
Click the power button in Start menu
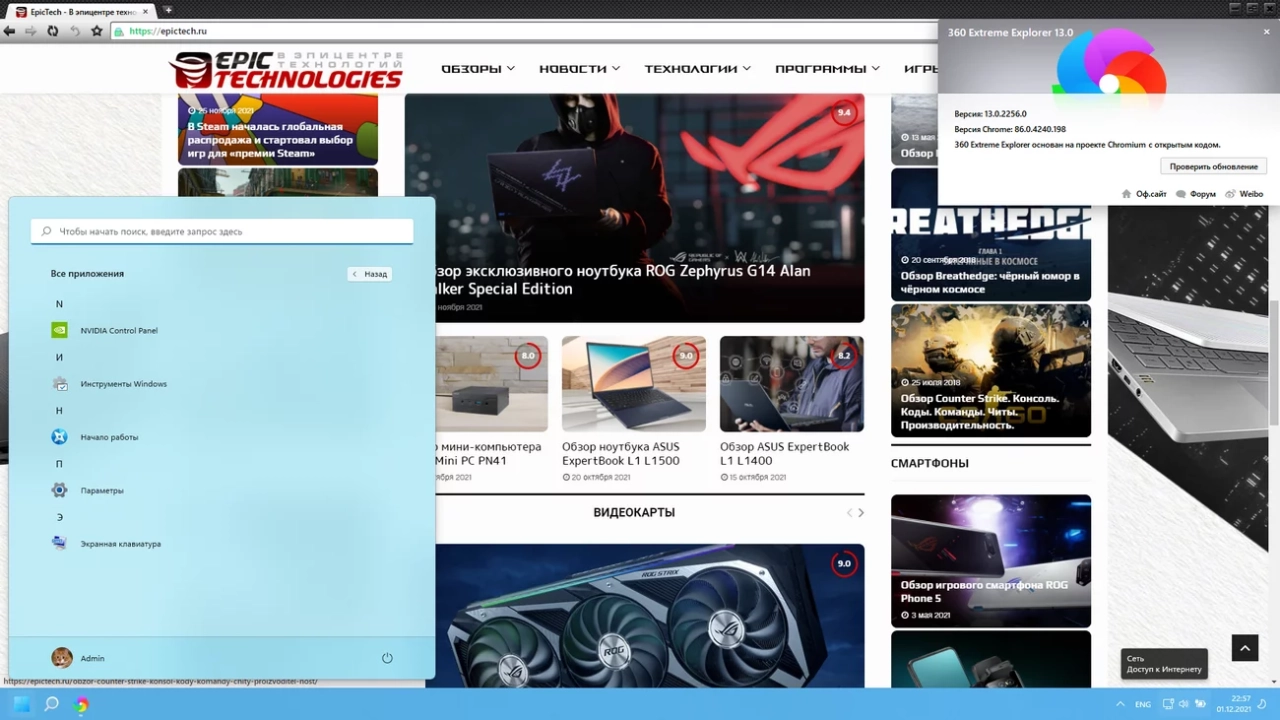coord(387,658)
